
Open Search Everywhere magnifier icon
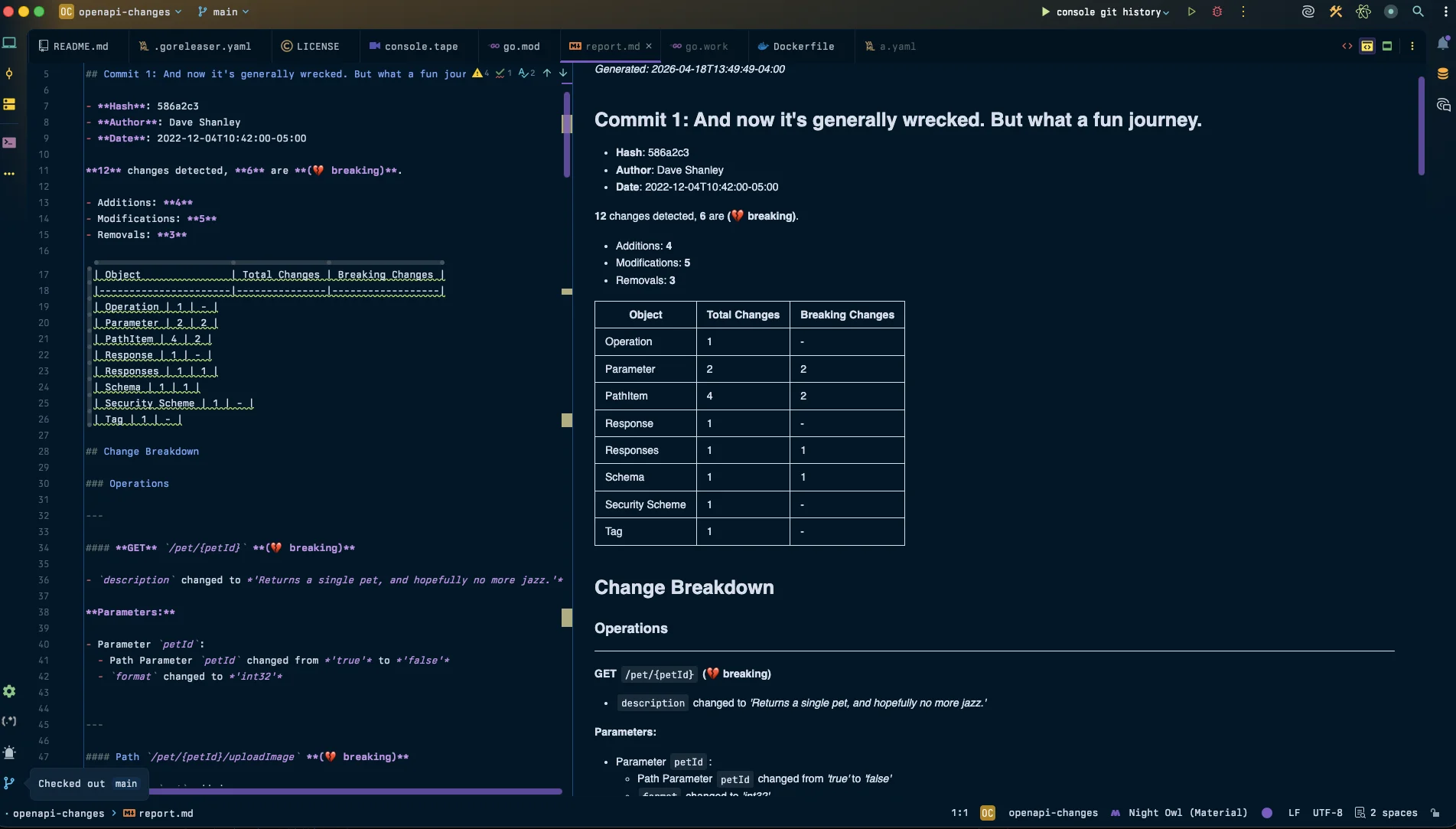tap(1418, 11)
